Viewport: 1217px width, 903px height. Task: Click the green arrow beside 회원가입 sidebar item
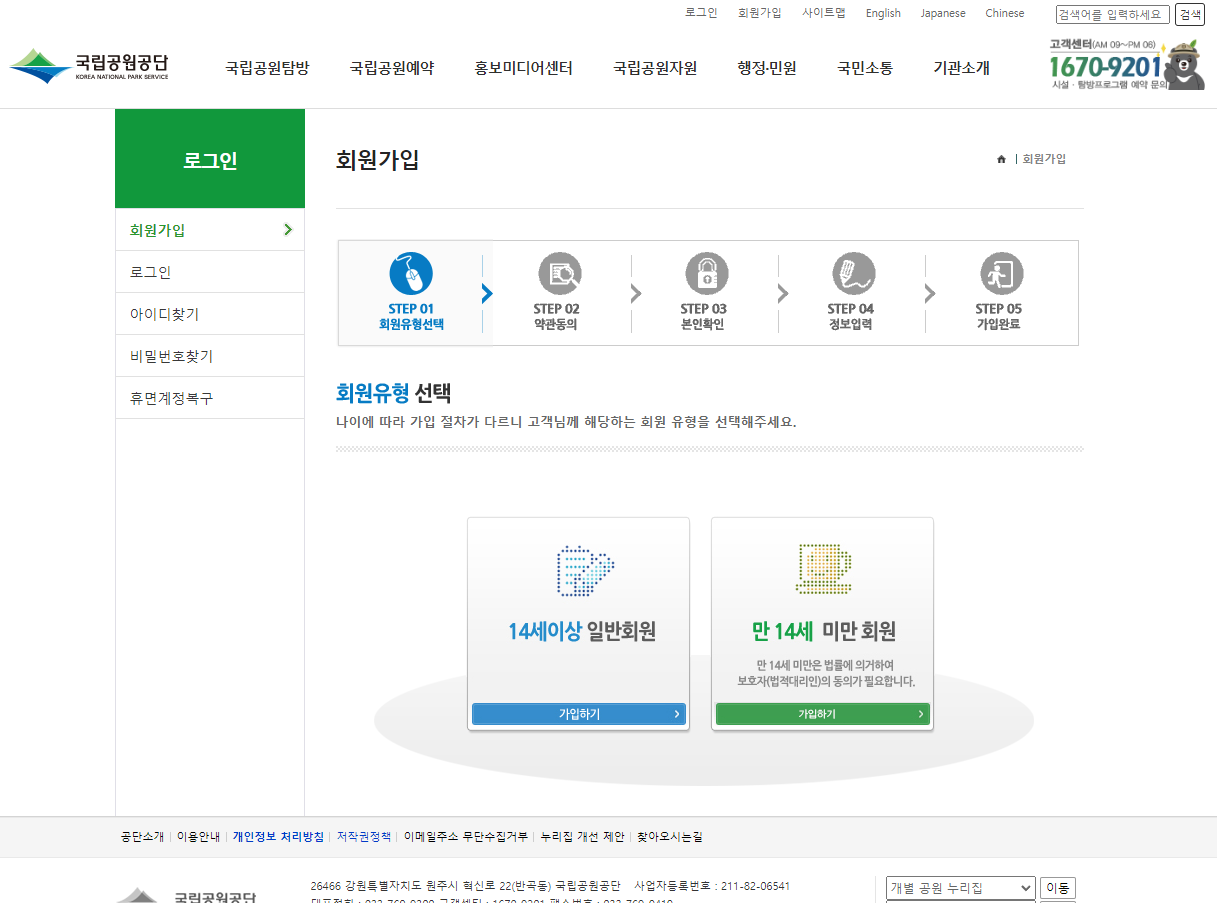(288, 230)
